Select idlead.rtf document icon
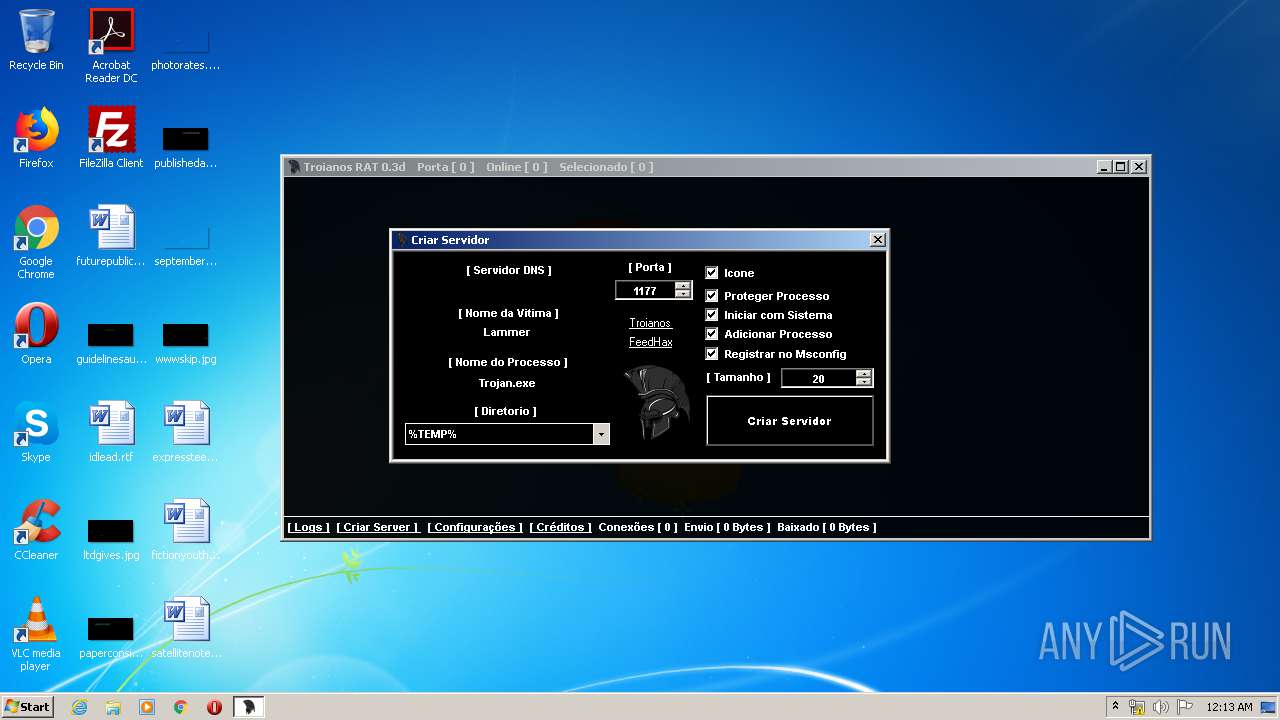The height and width of the screenshot is (720, 1280). 111,432
